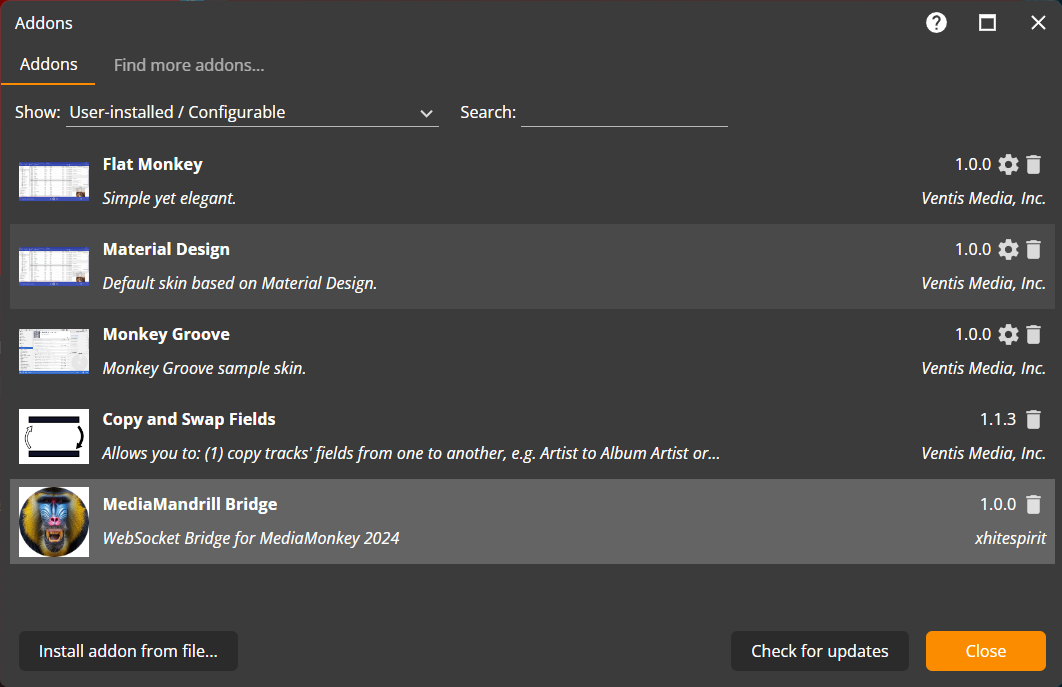Screen dimensions: 1062x687
Task: Maximize the Addons window
Action: click(x=987, y=23)
